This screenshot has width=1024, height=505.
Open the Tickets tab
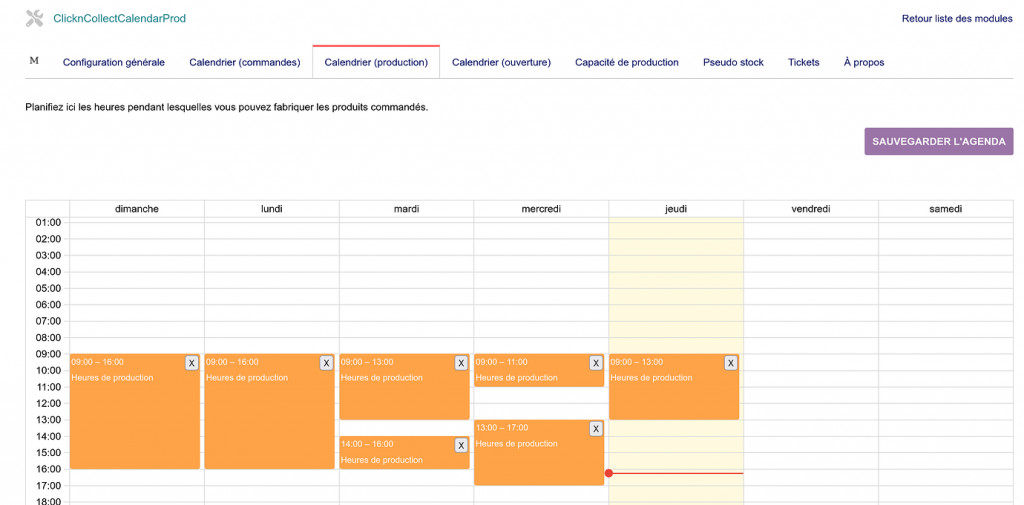click(803, 62)
